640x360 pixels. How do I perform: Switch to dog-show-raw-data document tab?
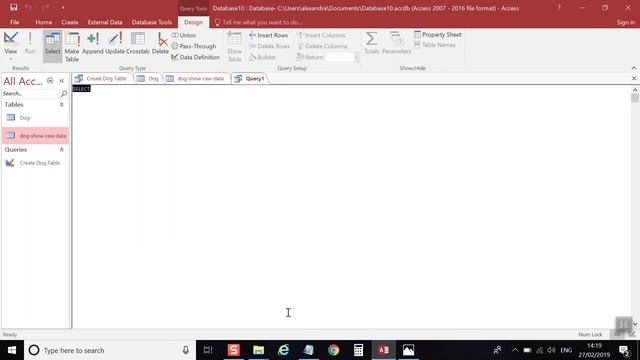196,78
